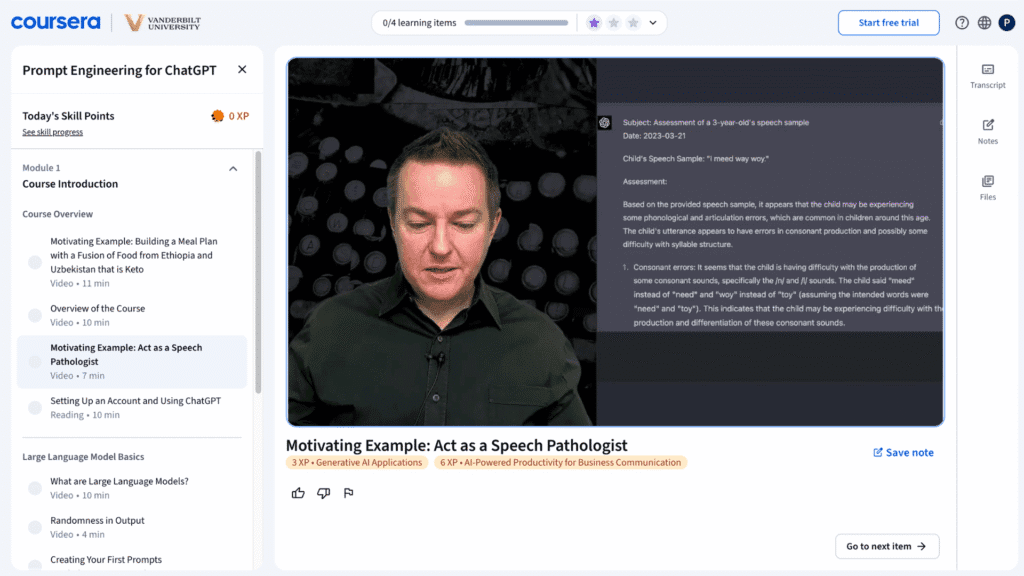Open Overview of the Course video

(x=134, y=315)
